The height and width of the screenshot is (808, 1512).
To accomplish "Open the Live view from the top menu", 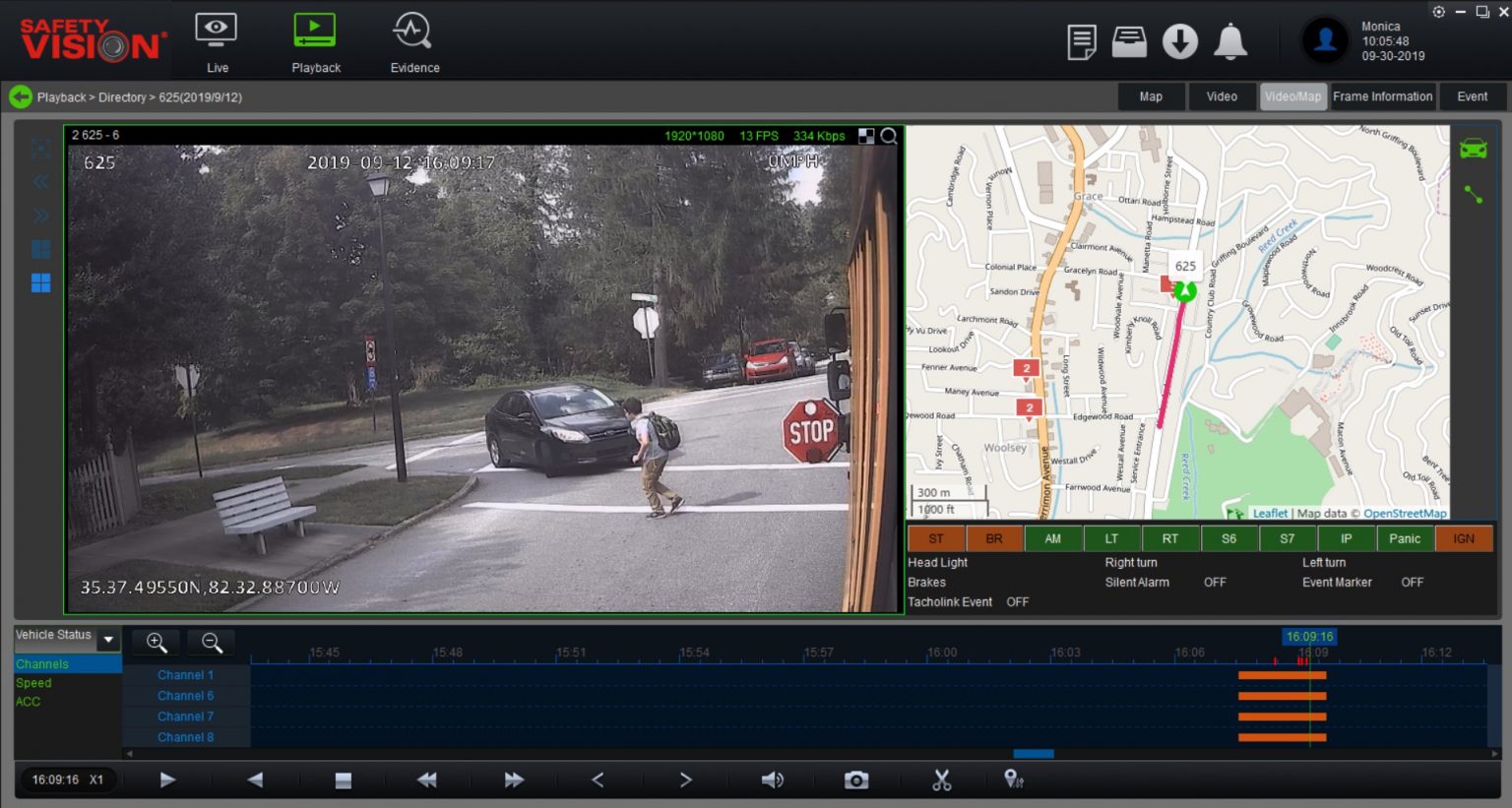I will [x=217, y=41].
